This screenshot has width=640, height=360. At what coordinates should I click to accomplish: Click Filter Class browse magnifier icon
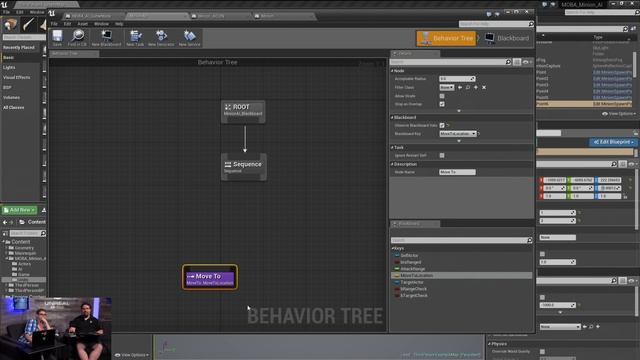[468, 87]
